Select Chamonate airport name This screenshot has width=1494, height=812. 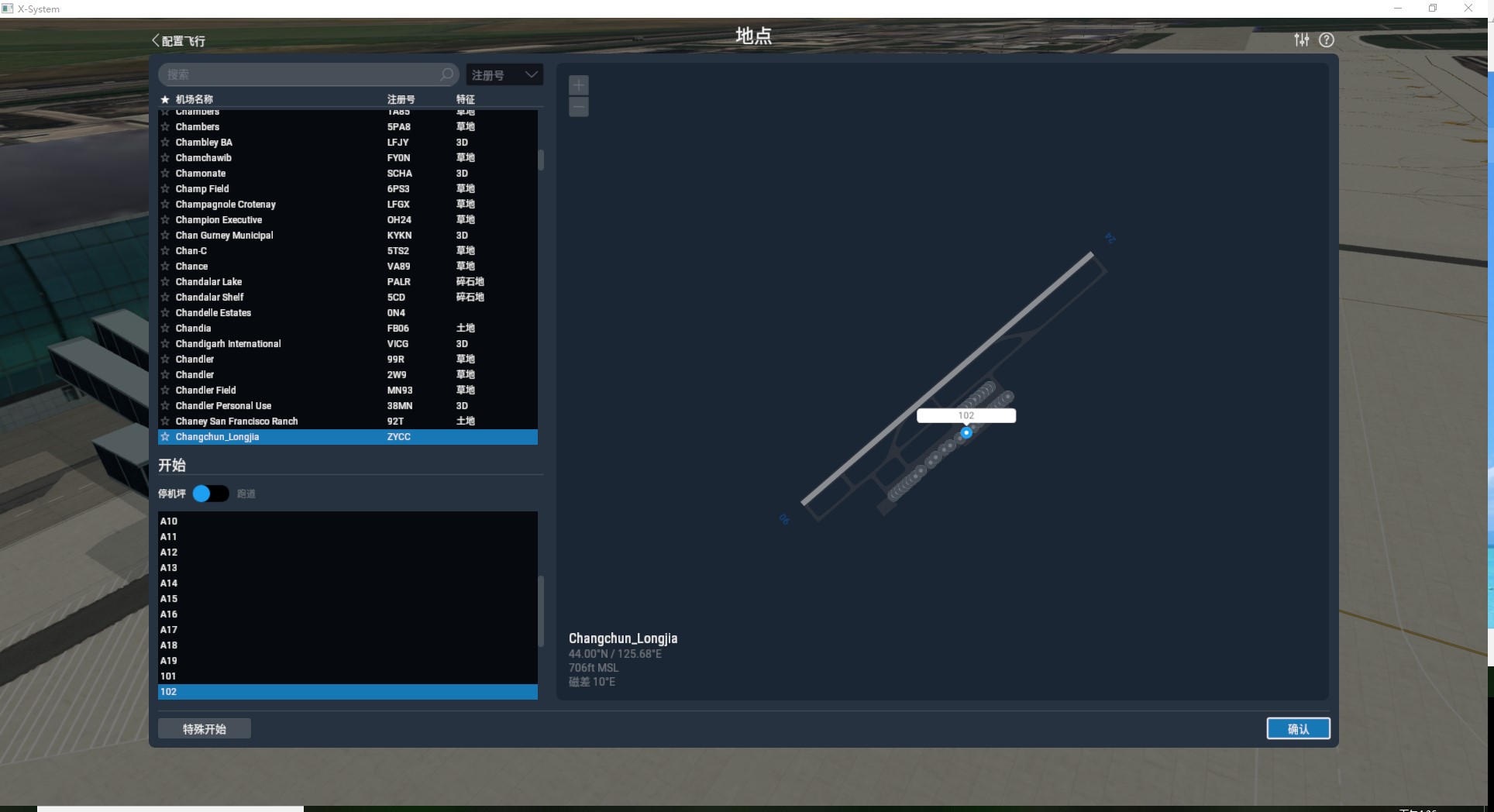tap(201, 174)
